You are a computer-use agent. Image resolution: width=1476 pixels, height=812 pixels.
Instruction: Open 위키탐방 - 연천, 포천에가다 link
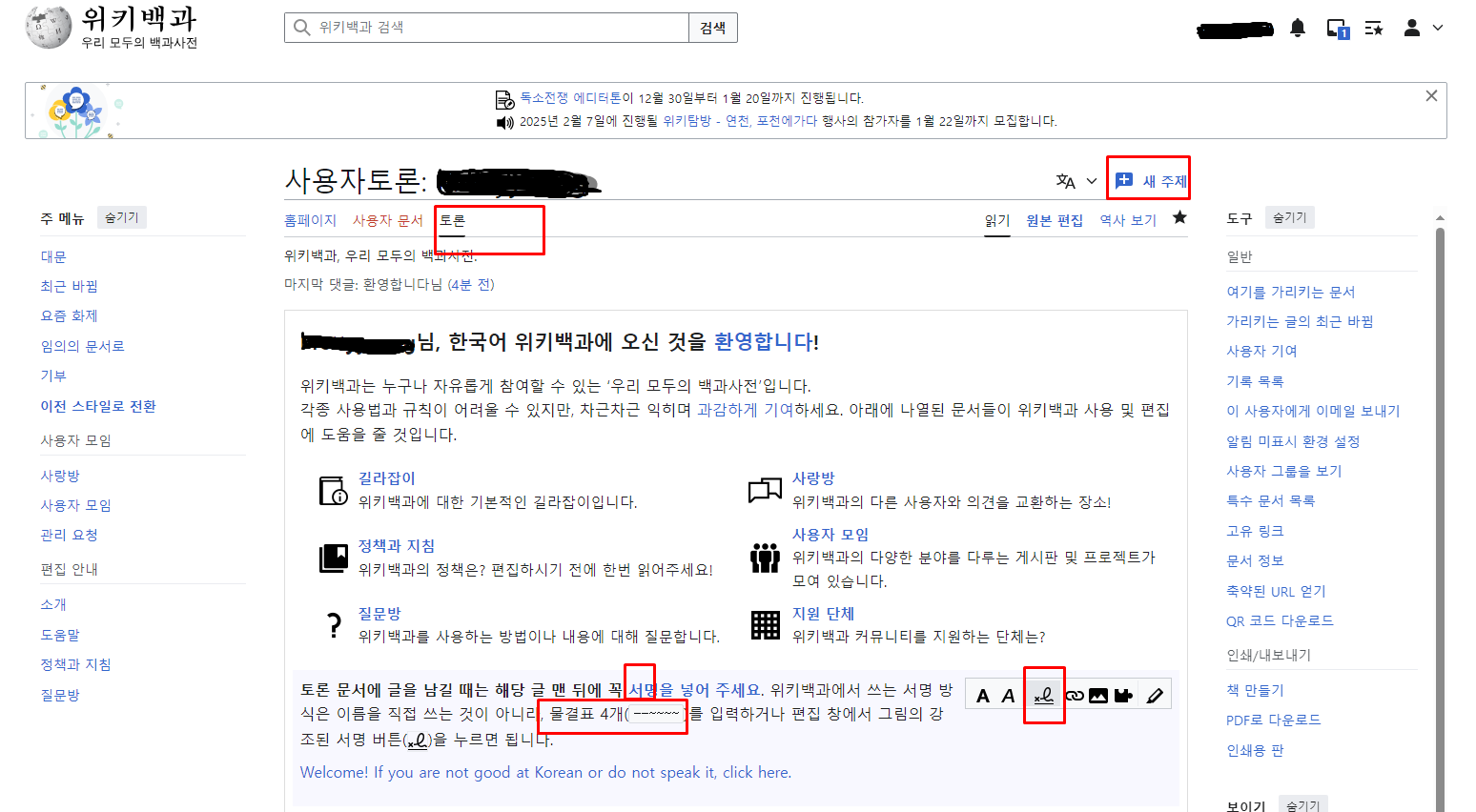740,121
